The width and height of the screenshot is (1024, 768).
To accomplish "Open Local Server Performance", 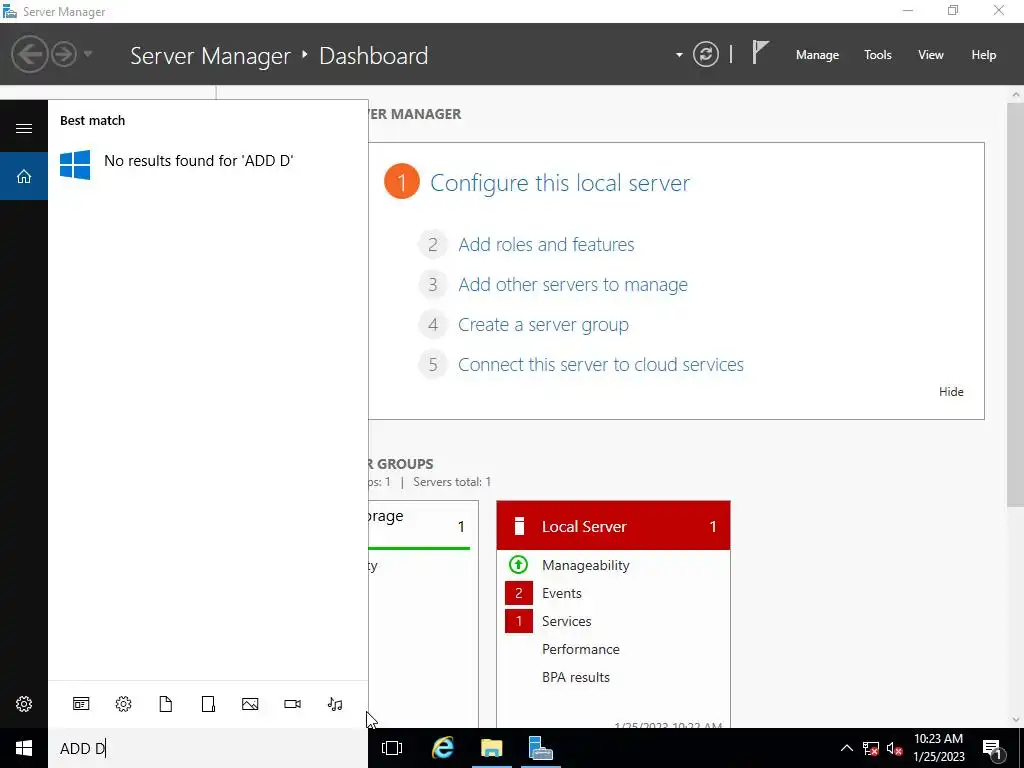I will point(581,649).
